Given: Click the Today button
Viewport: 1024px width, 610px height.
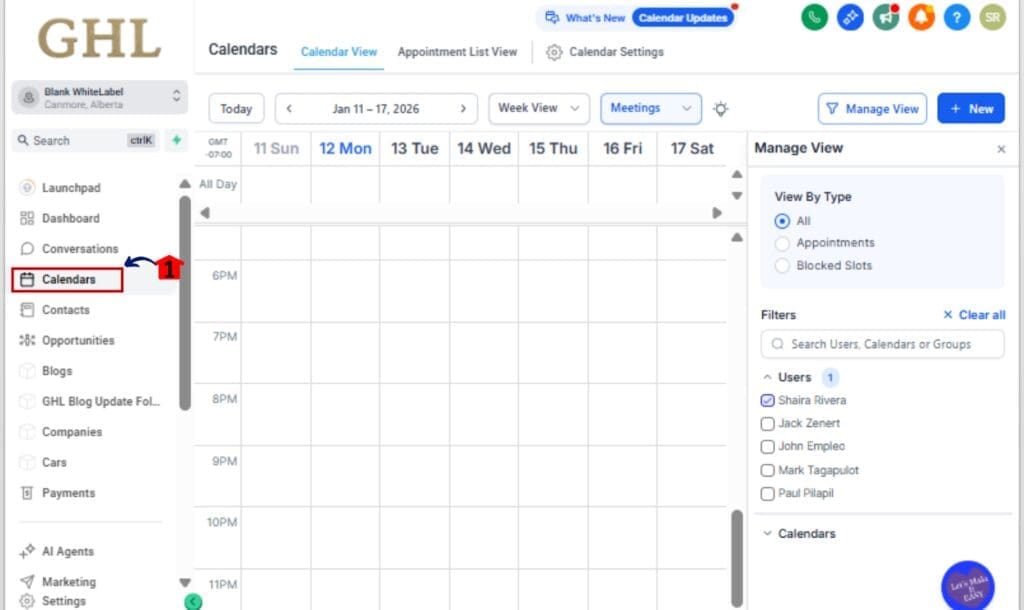Looking at the screenshot, I should click(235, 108).
